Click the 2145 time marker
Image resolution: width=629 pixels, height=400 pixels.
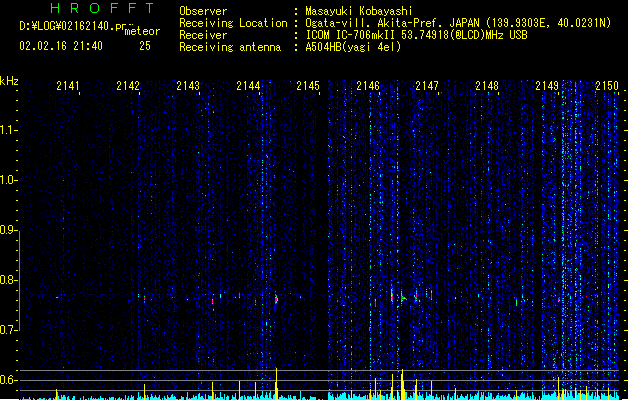[308, 86]
